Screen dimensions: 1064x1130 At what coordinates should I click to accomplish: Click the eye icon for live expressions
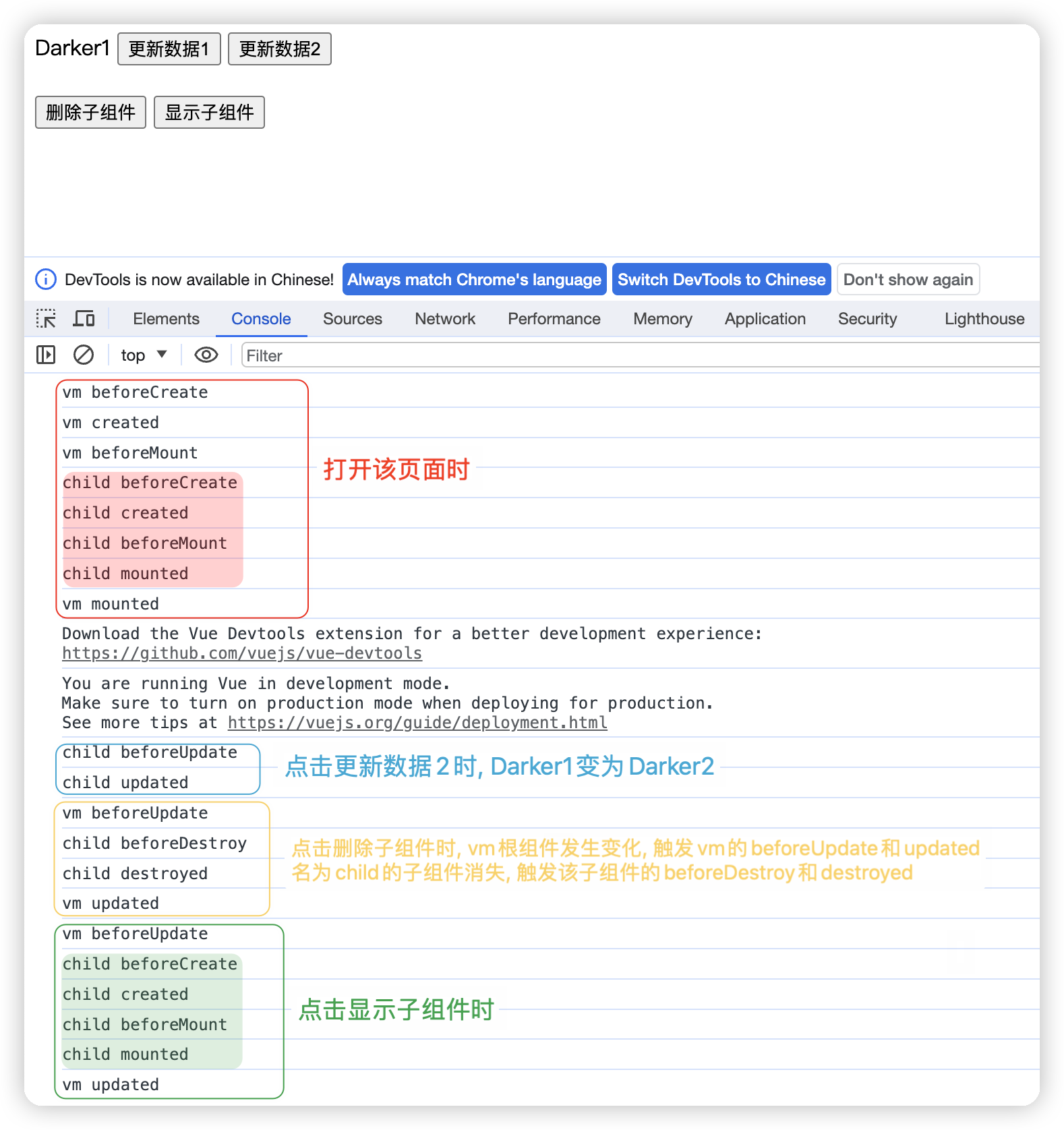coord(206,355)
